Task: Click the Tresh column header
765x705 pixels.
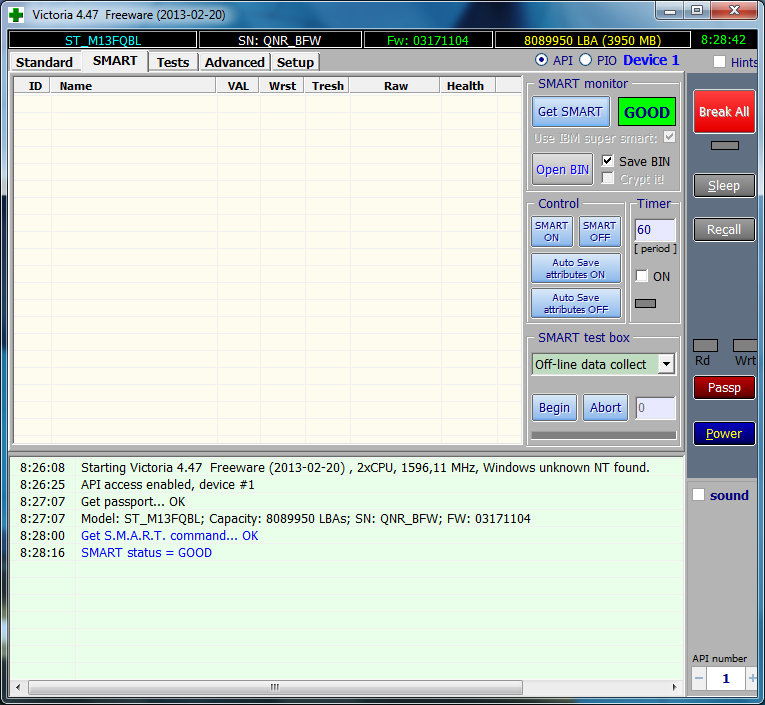Action: (x=327, y=85)
